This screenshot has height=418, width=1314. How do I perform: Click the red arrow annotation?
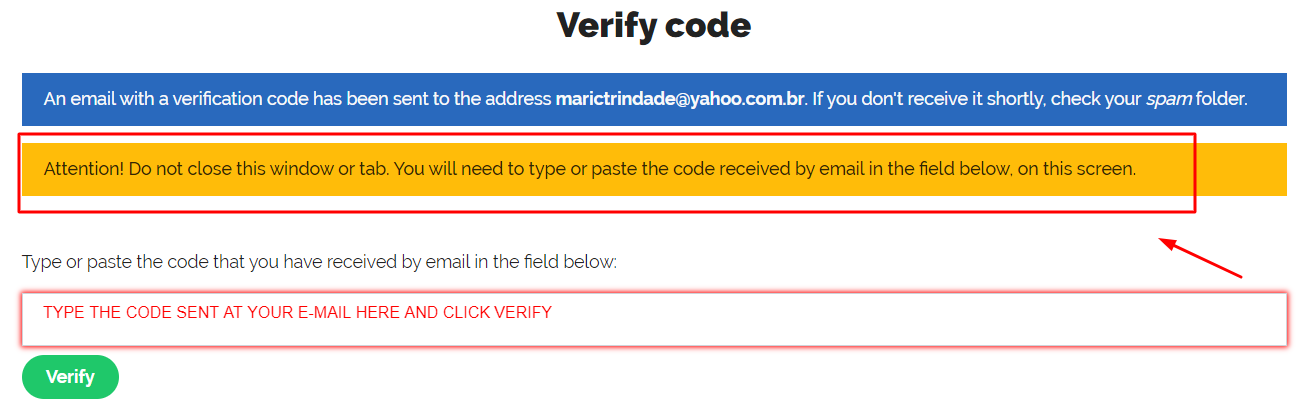(x=1200, y=258)
